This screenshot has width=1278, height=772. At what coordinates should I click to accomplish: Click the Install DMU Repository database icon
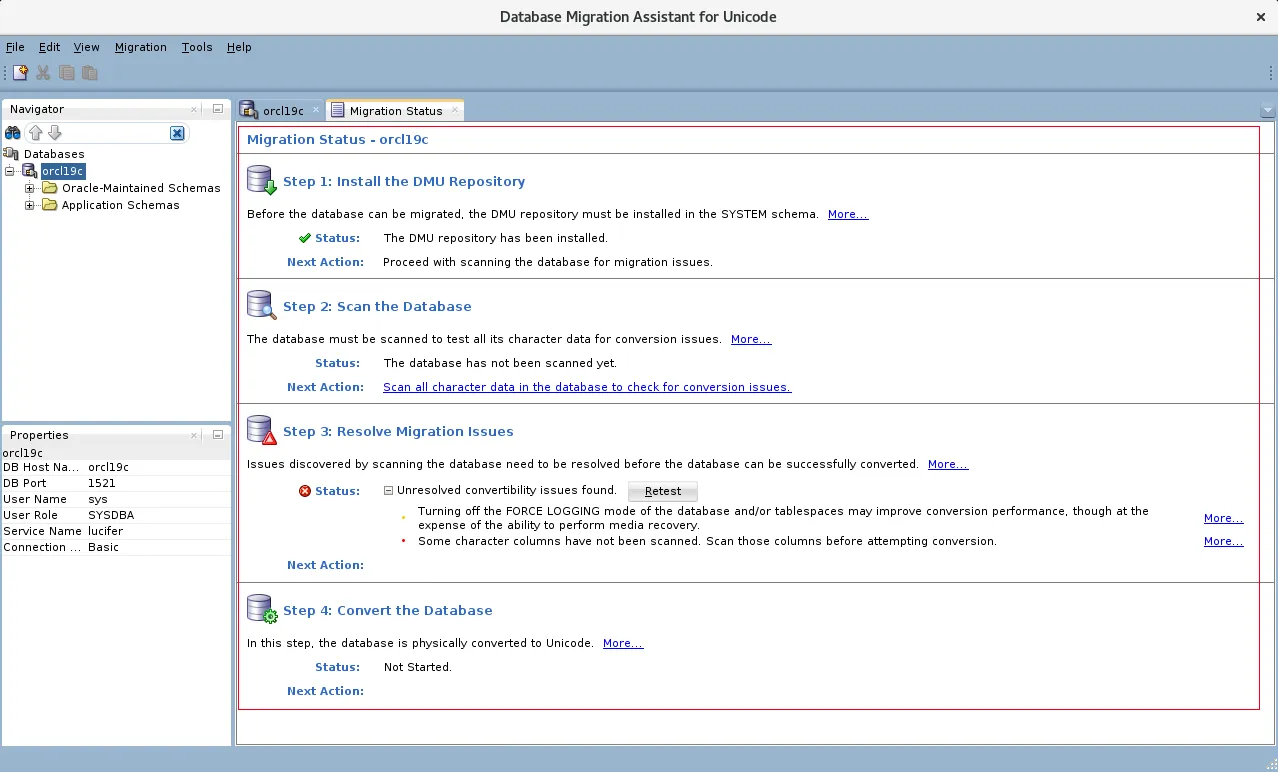pos(259,180)
